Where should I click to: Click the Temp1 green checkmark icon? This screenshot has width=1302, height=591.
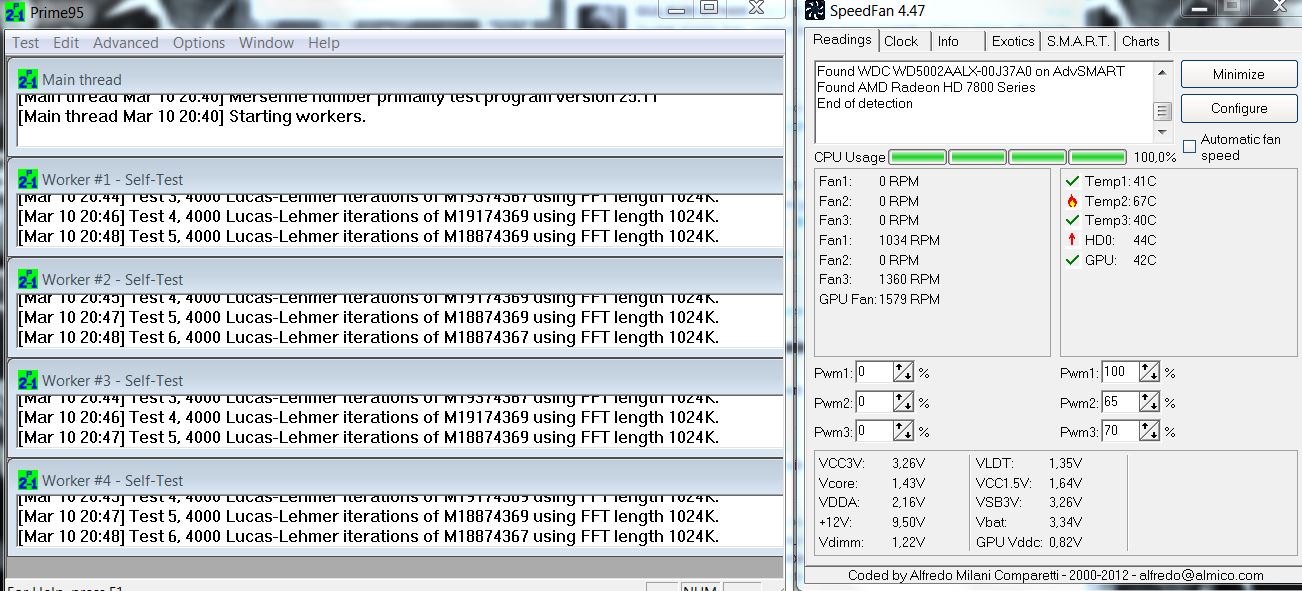click(1073, 181)
